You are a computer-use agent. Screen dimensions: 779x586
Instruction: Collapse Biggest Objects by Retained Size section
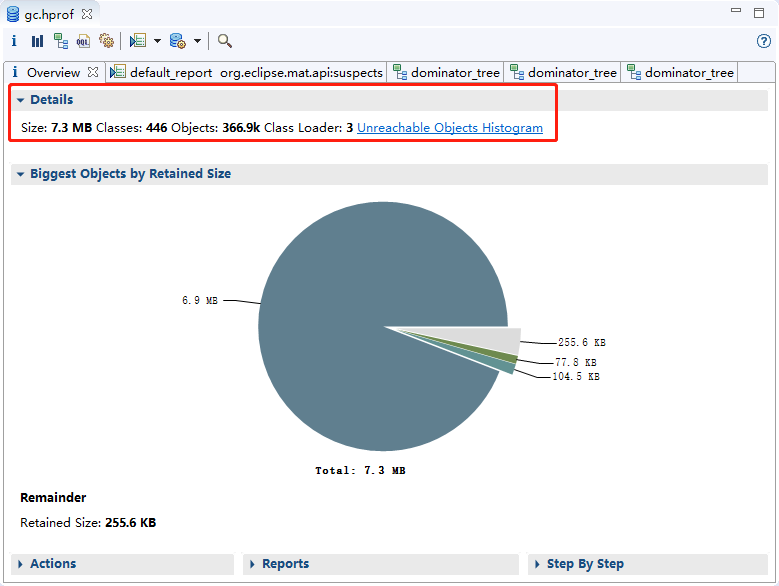coord(20,174)
